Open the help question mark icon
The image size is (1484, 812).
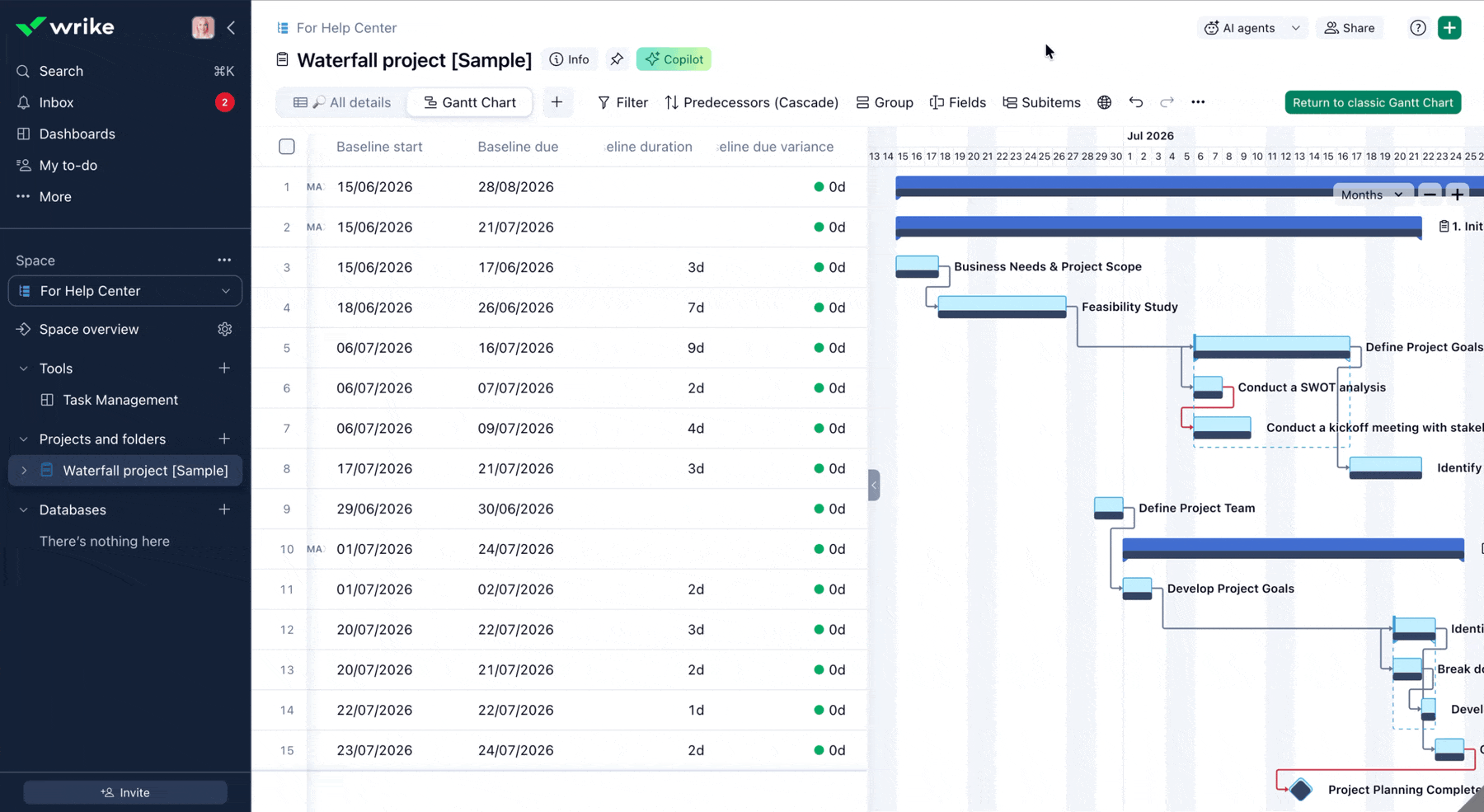pos(1418,28)
